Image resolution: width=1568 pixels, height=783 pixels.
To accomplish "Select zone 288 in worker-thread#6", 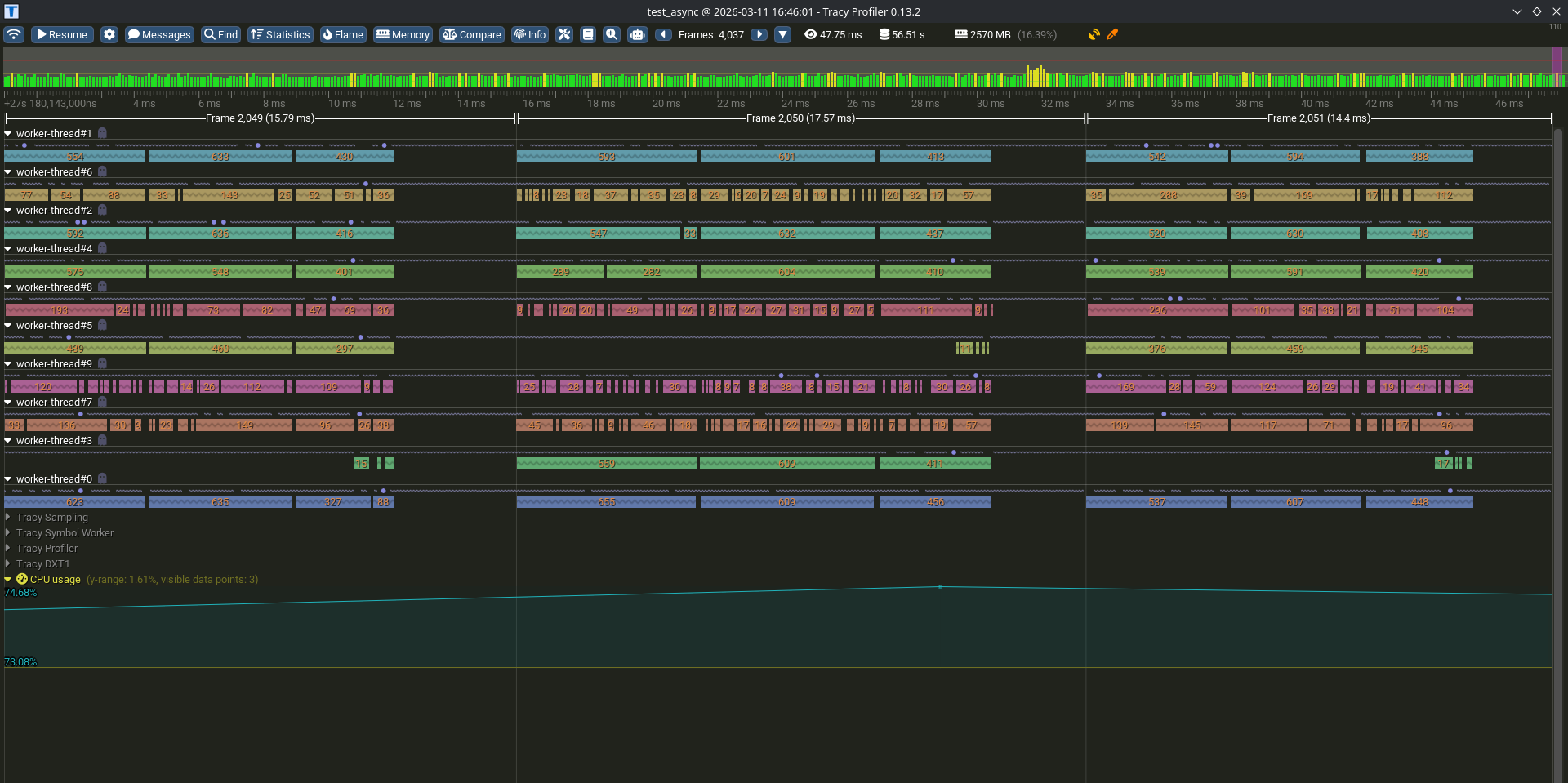I will pyautogui.click(x=1169, y=195).
